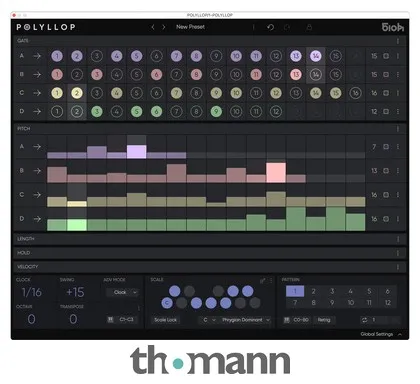Change direction arrow of Pitch lane B

(37, 171)
